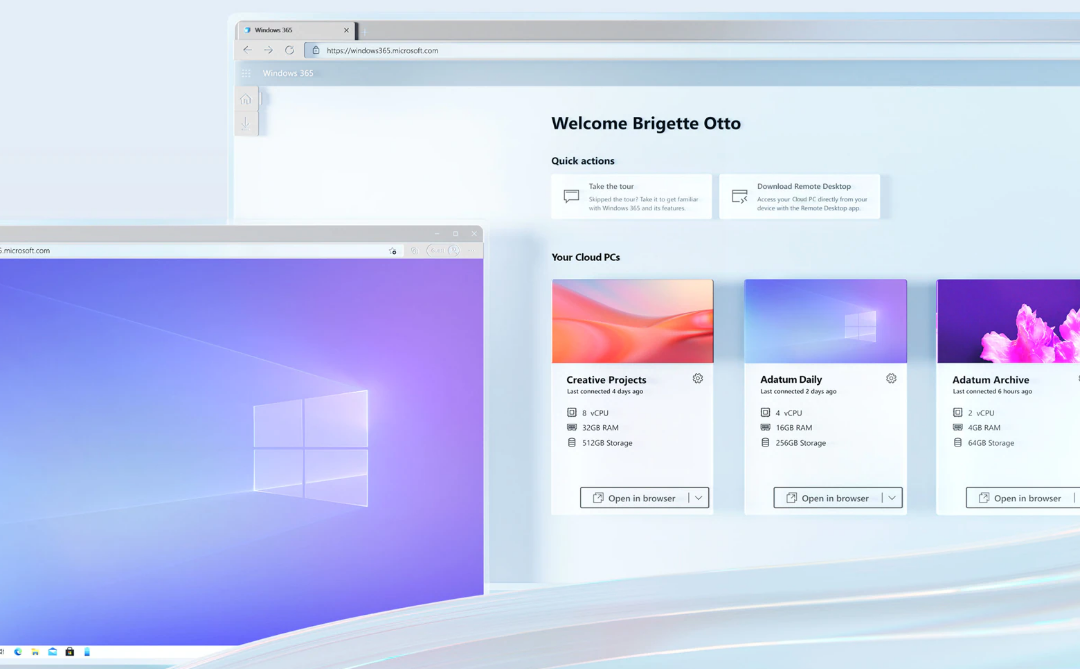The height and width of the screenshot is (669, 1080).
Task: Open Adatum Daily settings gear
Action: pos(891,378)
